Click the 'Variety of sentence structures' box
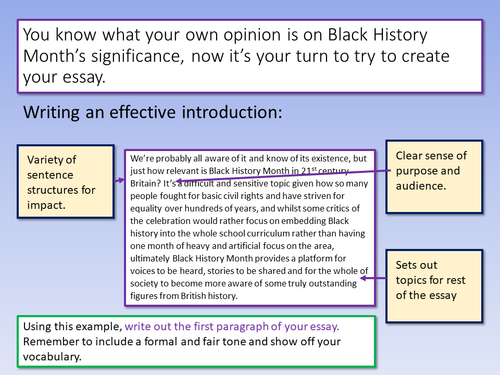This screenshot has height=375, width=500. (x=66, y=181)
